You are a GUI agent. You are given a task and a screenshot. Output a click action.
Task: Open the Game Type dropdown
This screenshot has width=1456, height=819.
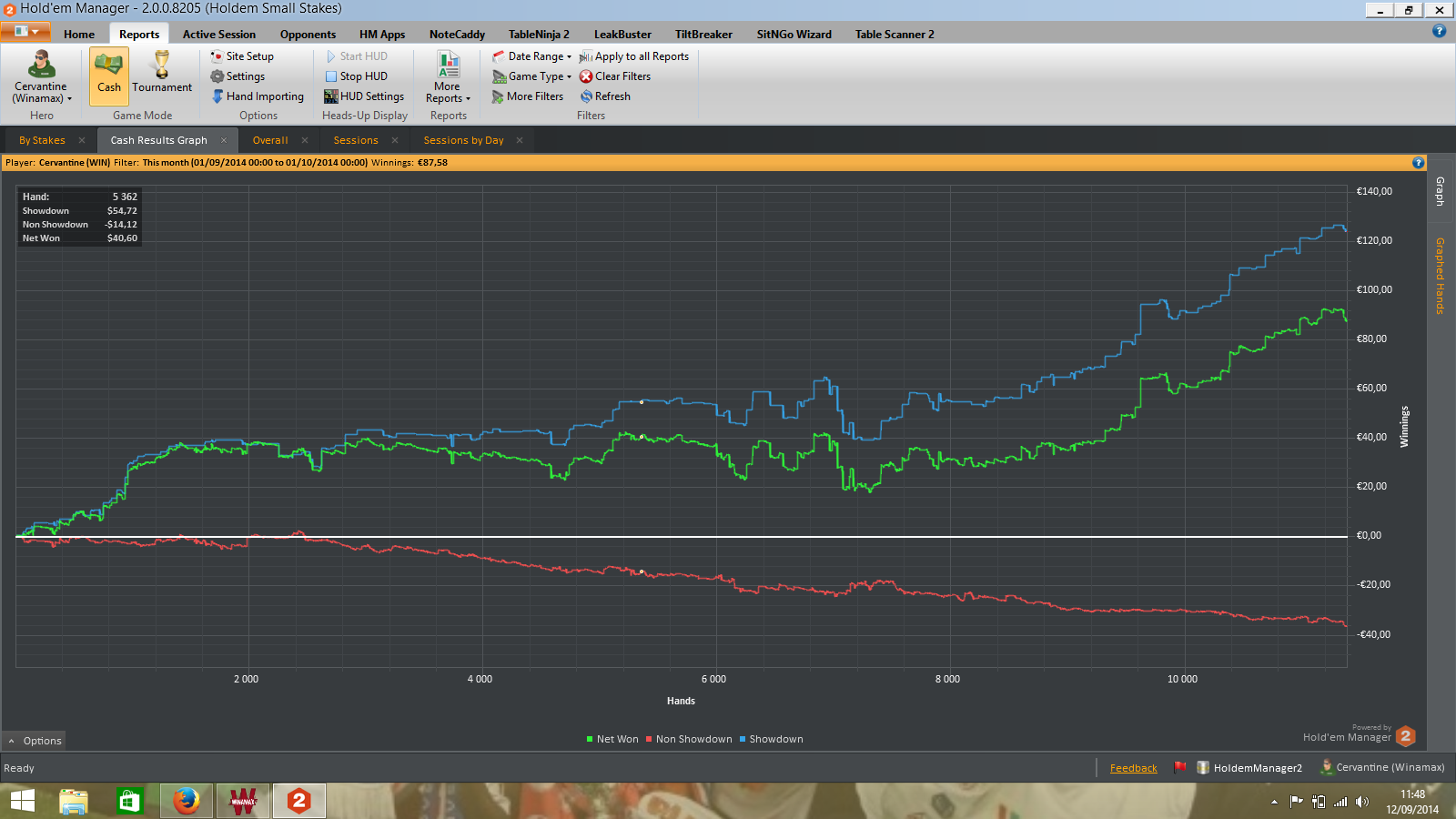(x=531, y=76)
